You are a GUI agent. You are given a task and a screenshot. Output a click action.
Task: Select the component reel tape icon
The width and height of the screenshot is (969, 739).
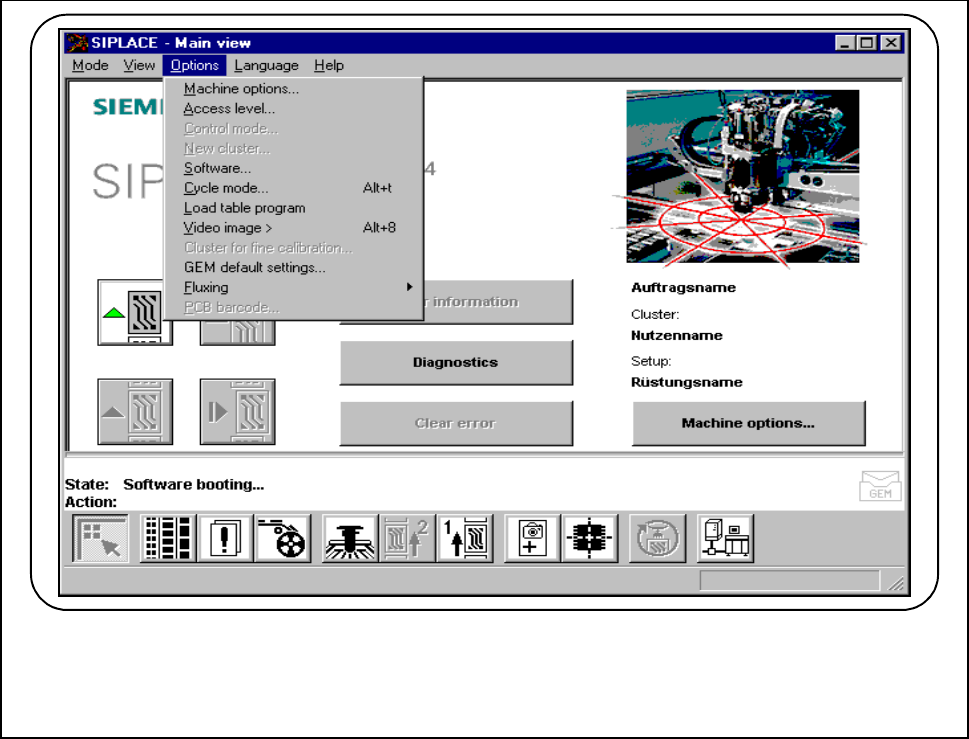pos(281,540)
